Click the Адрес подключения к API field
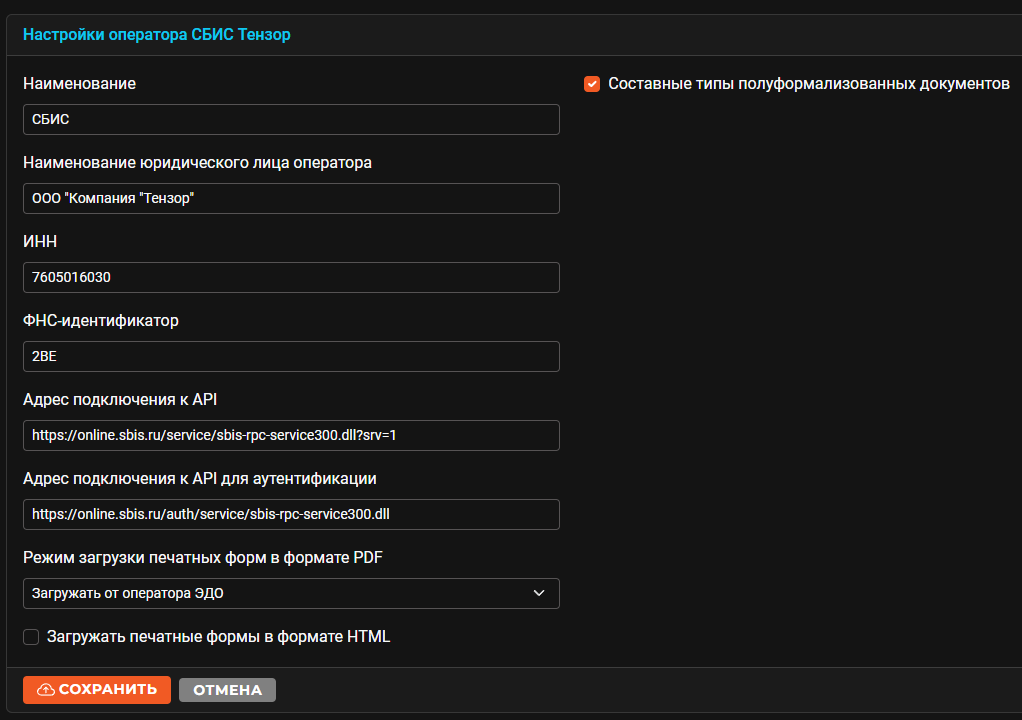This screenshot has height=720, width=1022. pyautogui.click(x=291, y=435)
